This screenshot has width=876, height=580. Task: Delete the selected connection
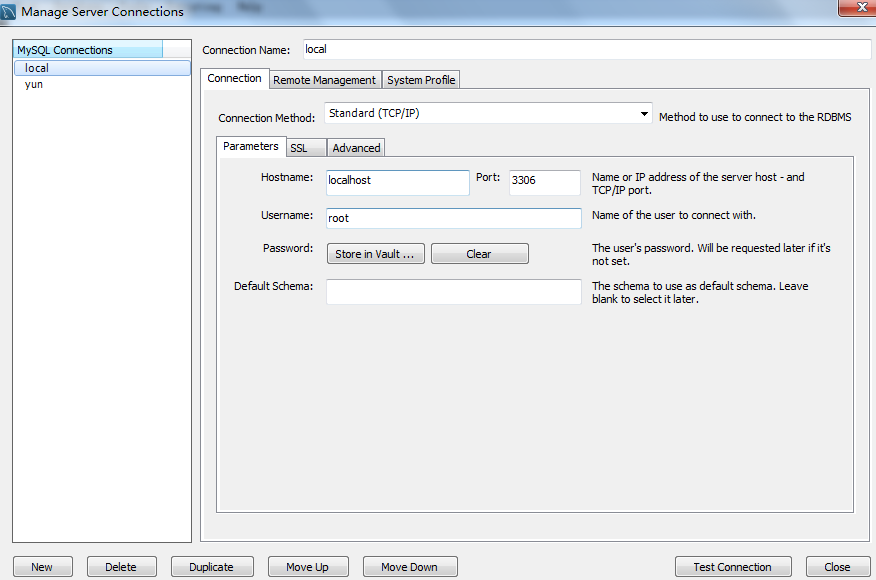[x=121, y=567]
